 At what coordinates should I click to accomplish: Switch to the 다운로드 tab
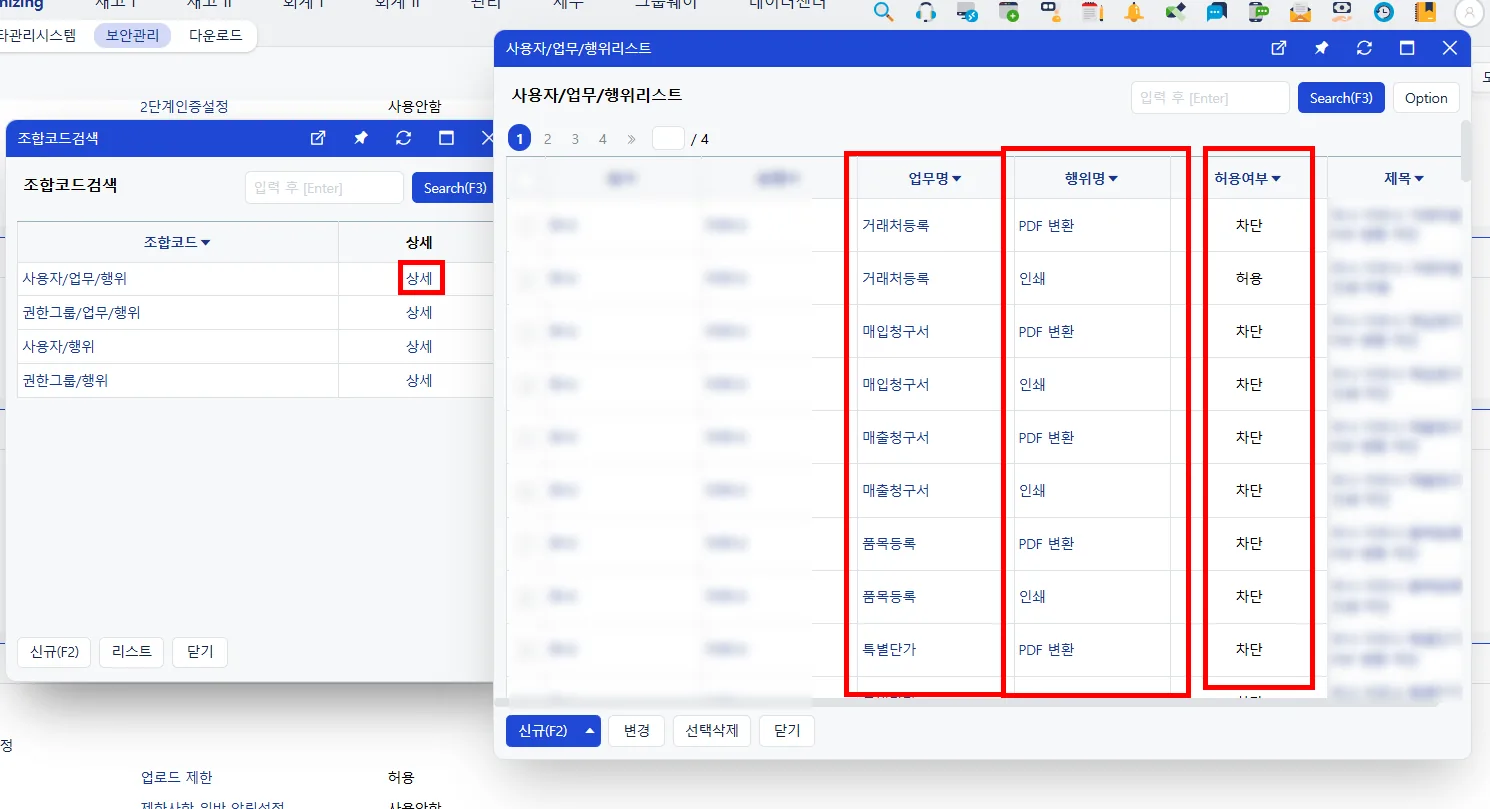(215, 35)
